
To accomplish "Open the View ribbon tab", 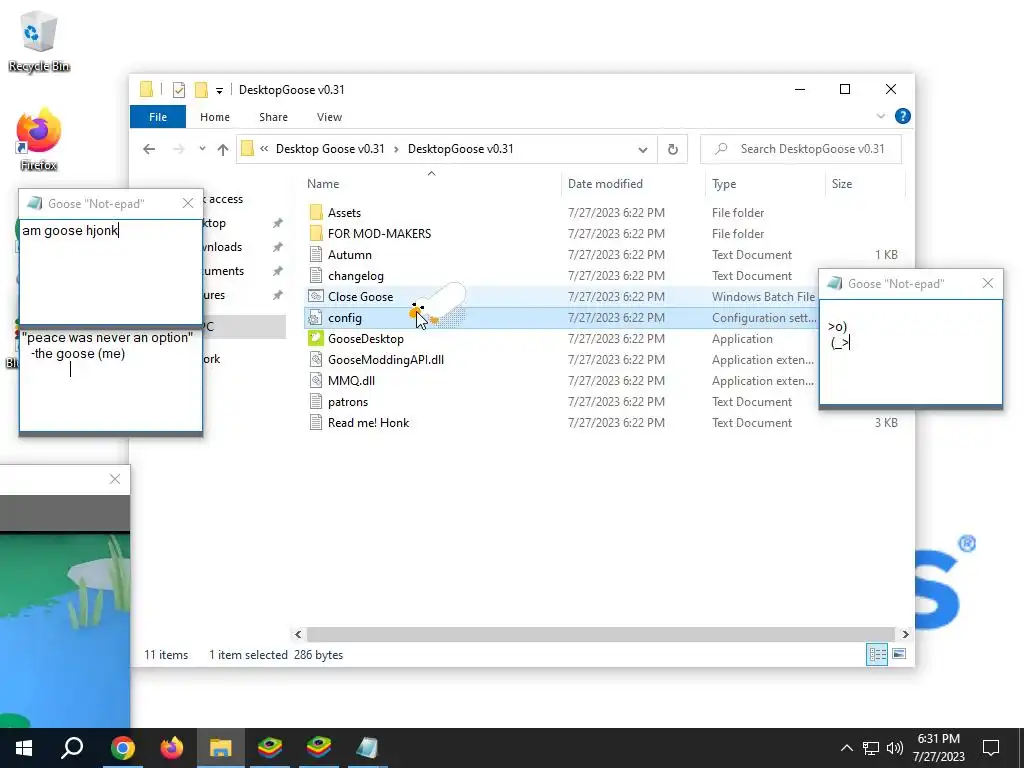I will (329, 117).
